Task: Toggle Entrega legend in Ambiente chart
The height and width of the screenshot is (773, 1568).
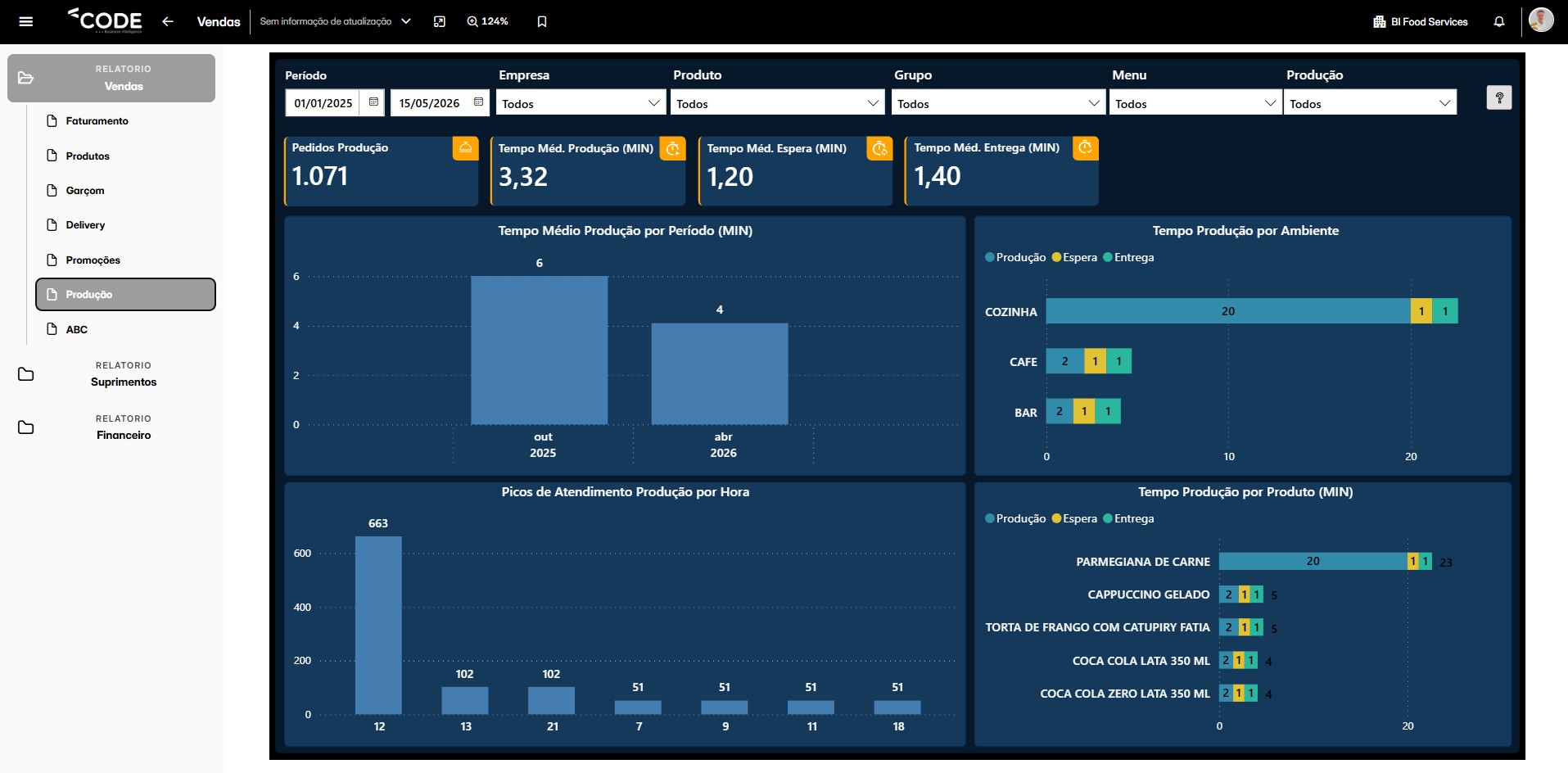Action: point(1128,257)
